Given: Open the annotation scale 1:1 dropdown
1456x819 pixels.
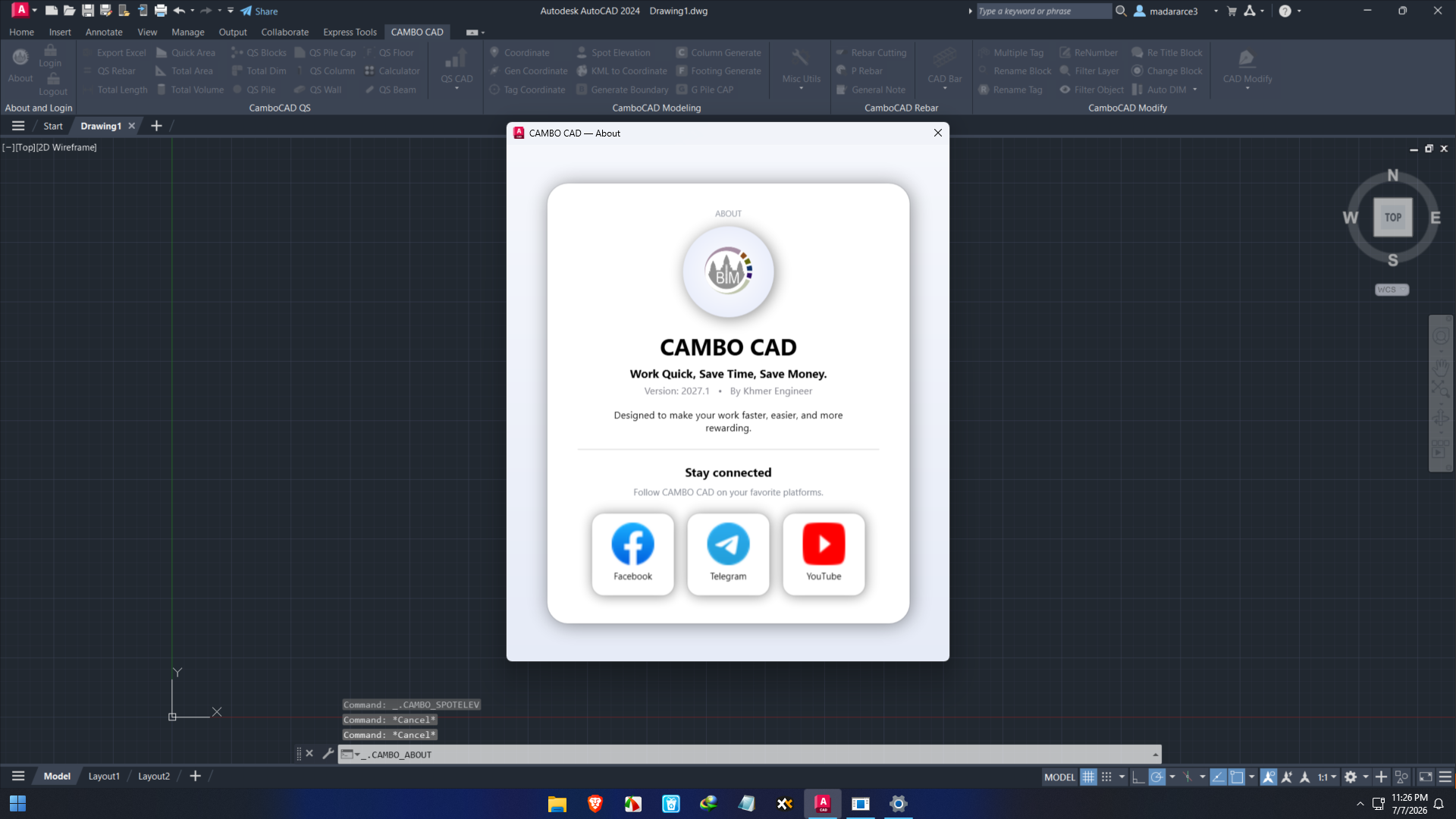Looking at the screenshot, I should pos(1327,777).
